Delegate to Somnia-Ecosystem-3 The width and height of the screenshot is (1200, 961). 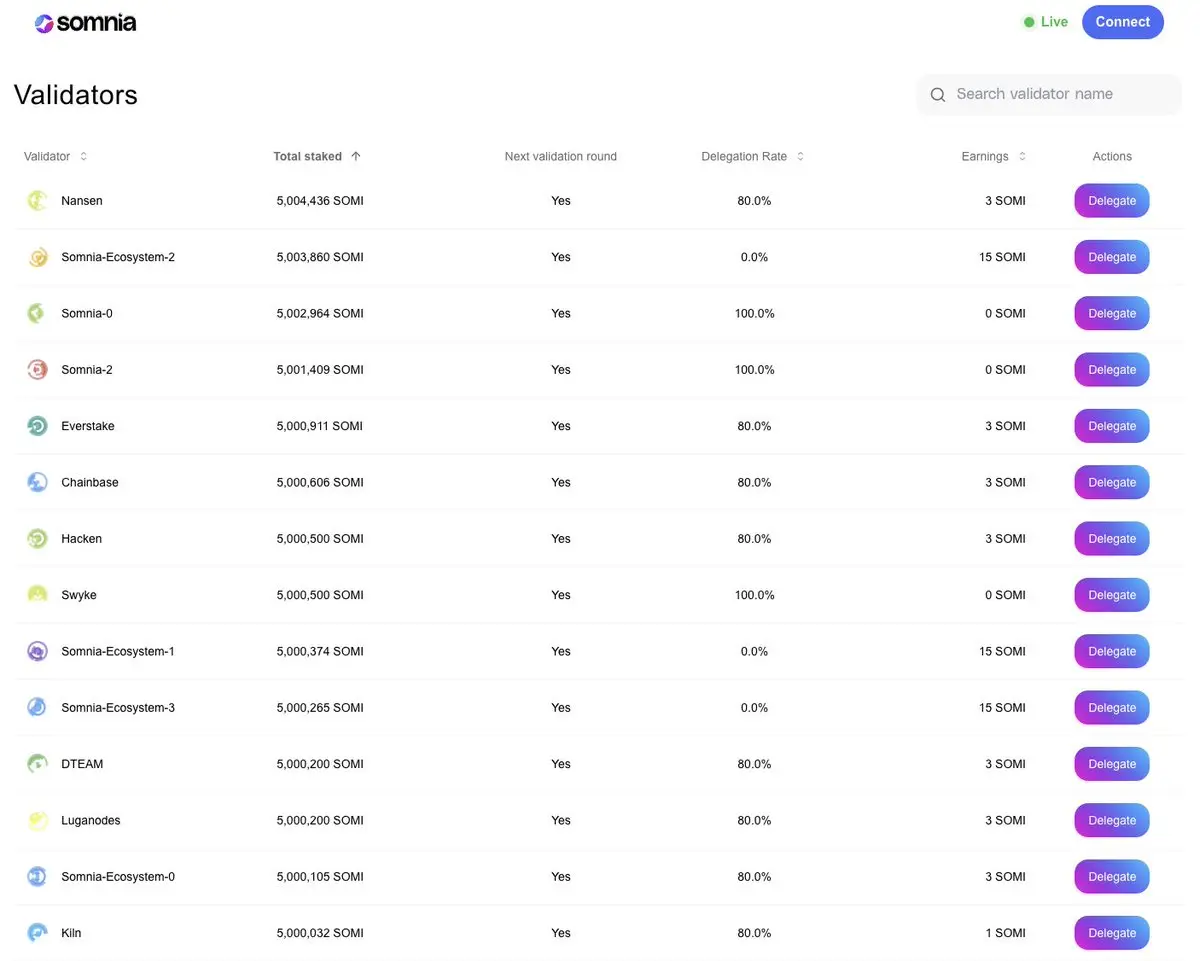pos(1112,708)
